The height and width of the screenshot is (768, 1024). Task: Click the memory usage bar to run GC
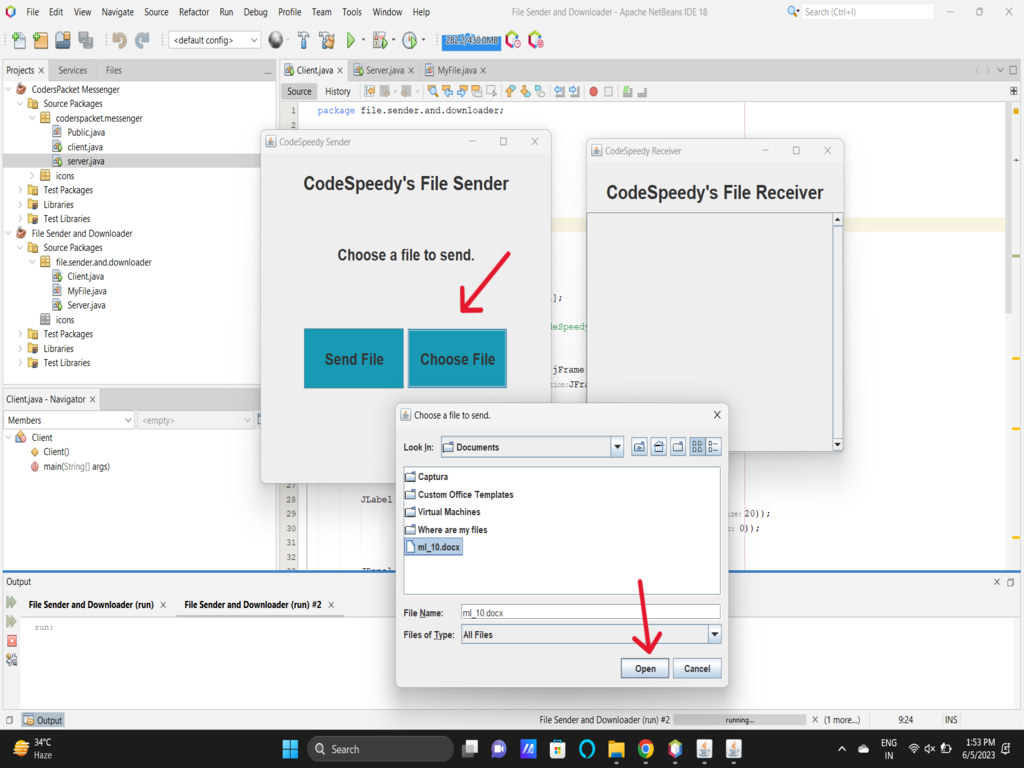coord(472,40)
